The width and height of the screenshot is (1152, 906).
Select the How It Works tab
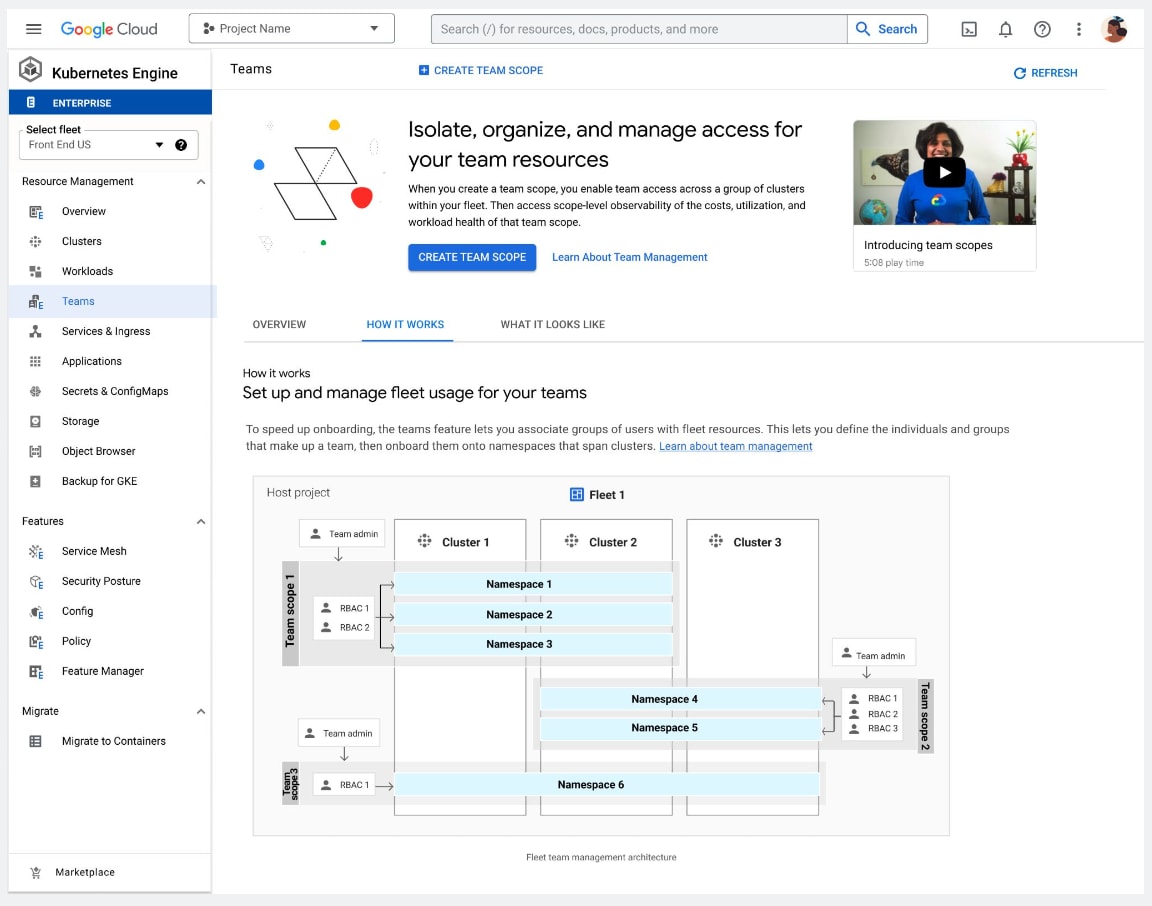pyautogui.click(x=406, y=325)
